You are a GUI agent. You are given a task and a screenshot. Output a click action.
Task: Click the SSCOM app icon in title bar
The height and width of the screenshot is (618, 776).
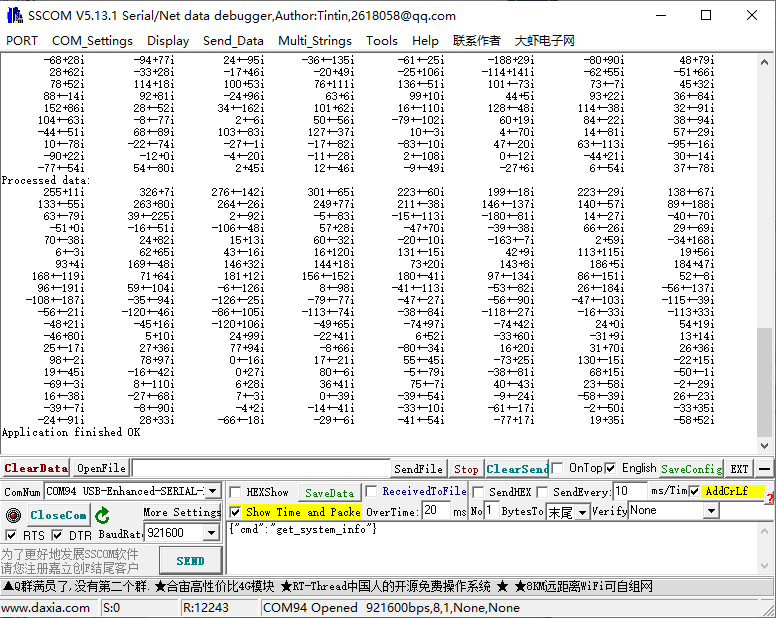pyautogui.click(x=13, y=15)
